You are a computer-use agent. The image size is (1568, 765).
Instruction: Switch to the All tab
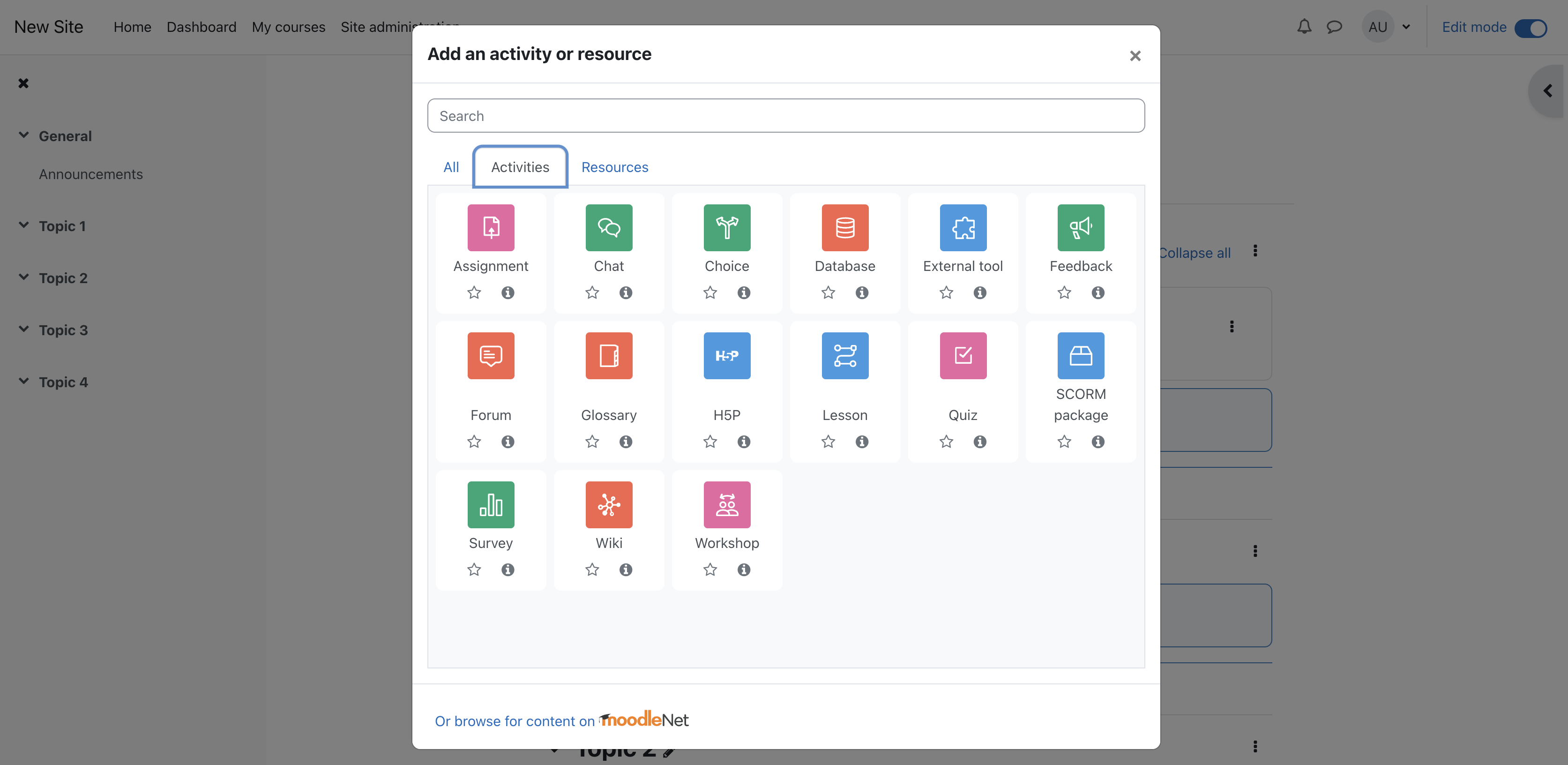pos(451,167)
